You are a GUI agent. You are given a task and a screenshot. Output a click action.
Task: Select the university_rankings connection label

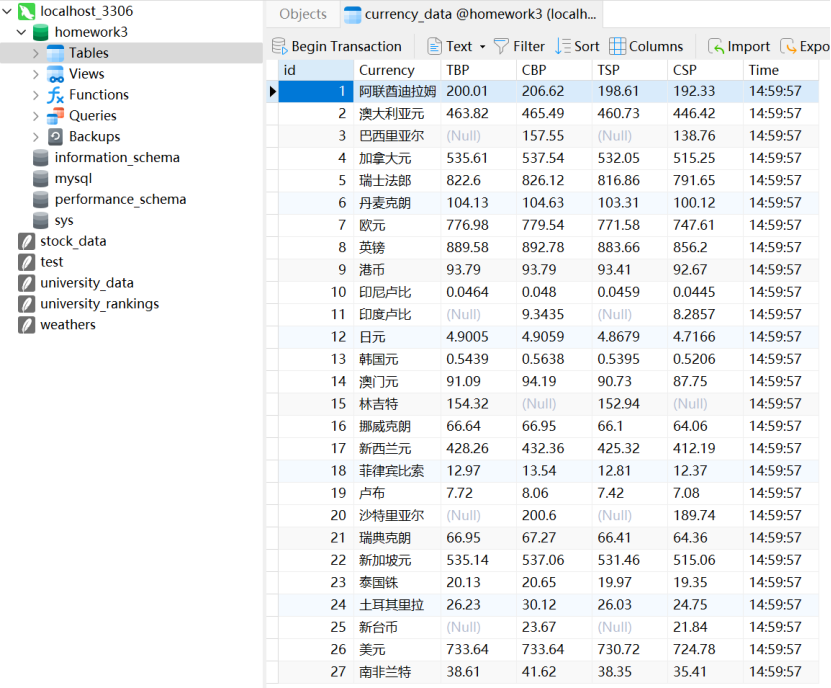point(100,304)
